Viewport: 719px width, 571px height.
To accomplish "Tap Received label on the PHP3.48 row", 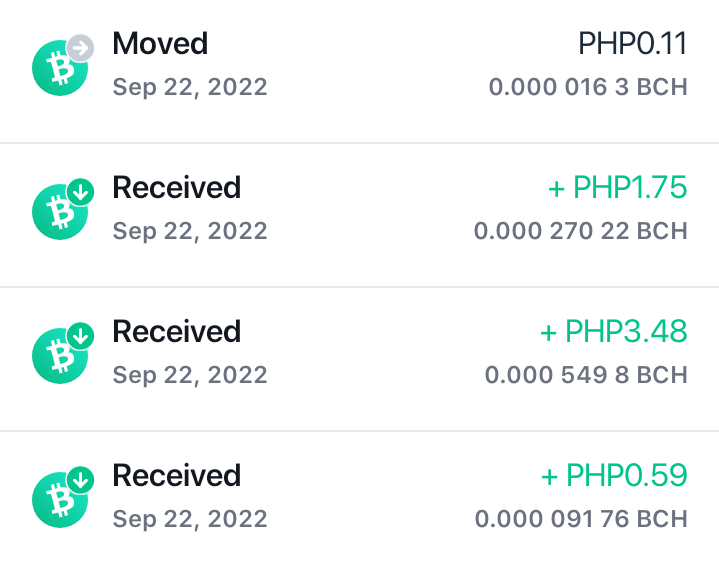I will (x=177, y=332).
